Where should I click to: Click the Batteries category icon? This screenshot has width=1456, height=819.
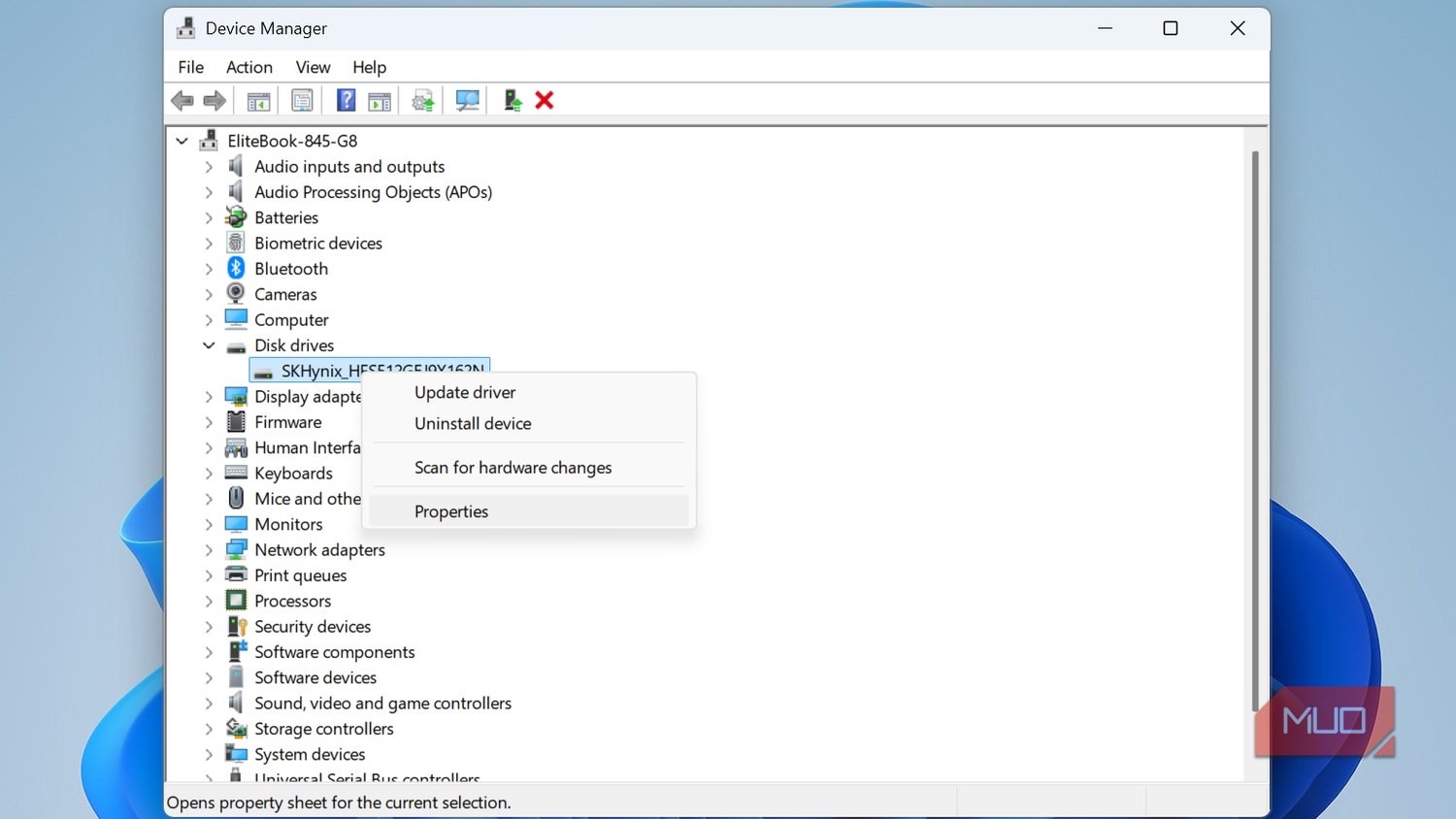pos(236,216)
